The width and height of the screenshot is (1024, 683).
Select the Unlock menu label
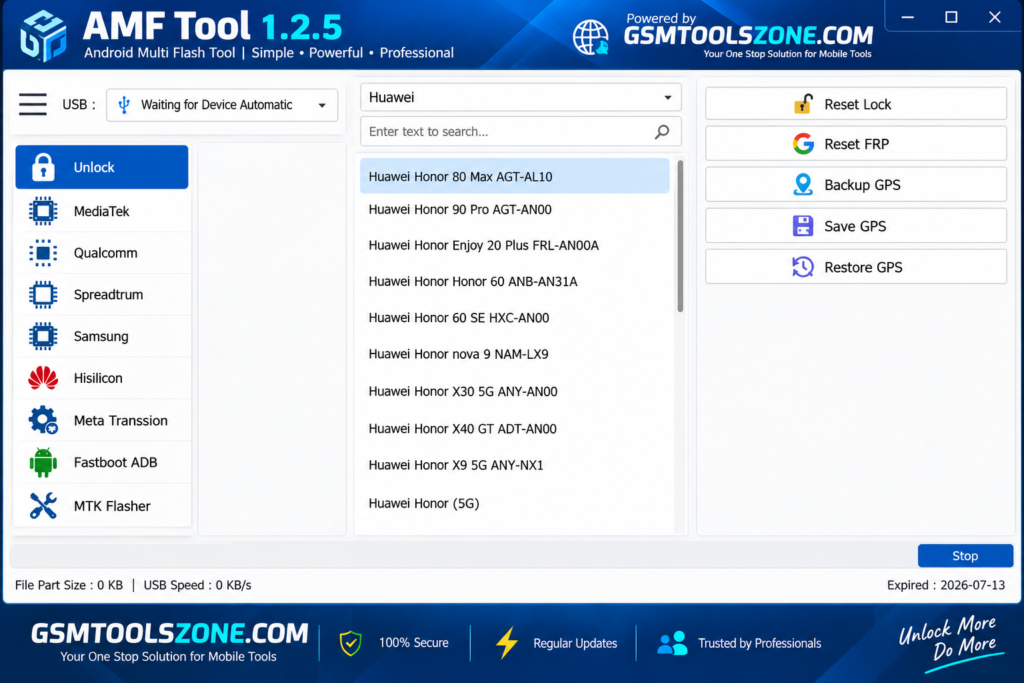click(x=94, y=167)
